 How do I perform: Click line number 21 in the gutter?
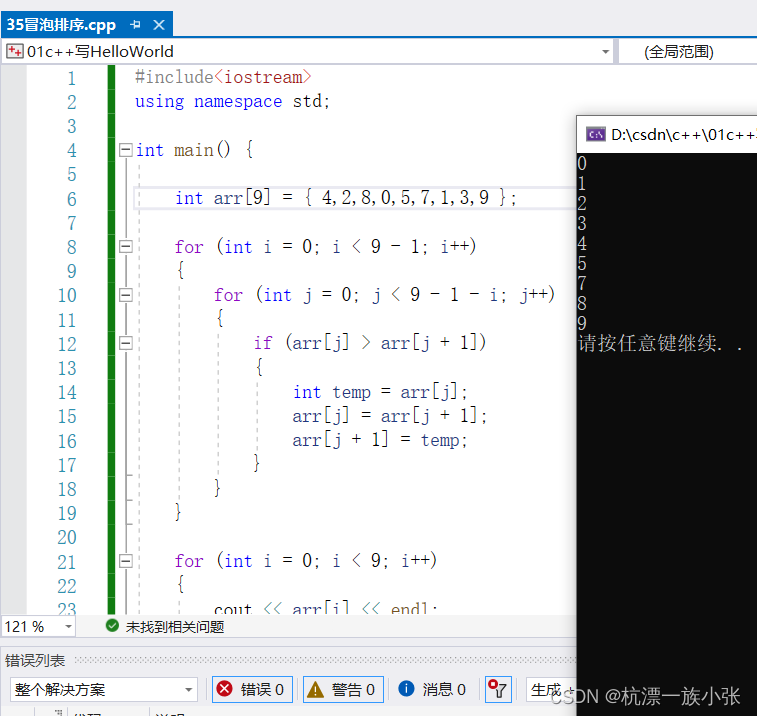pos(67,562)
